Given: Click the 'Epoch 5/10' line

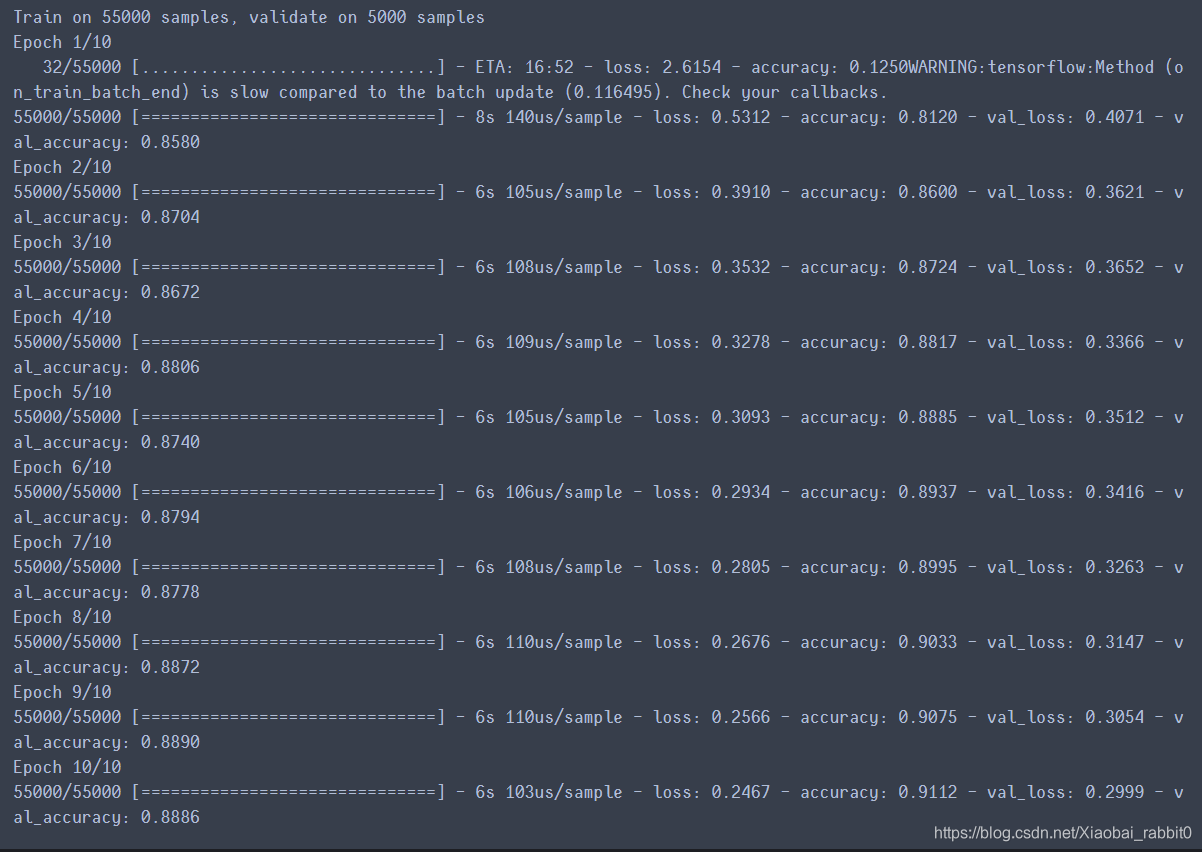Looking at the screenshot, I should pos(62,392).
